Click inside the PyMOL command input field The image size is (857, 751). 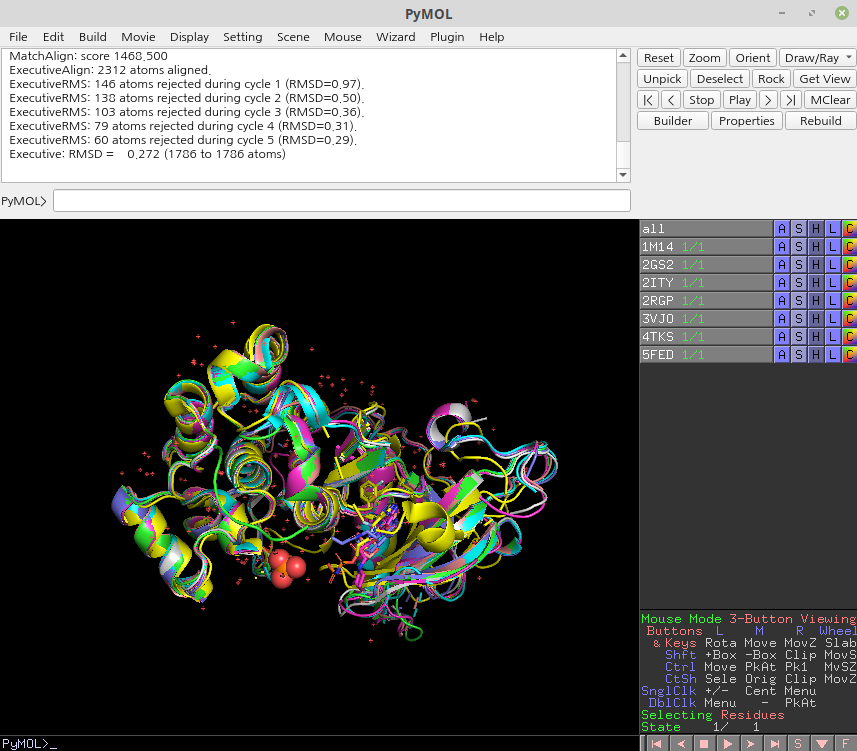(x=340, y=200)
